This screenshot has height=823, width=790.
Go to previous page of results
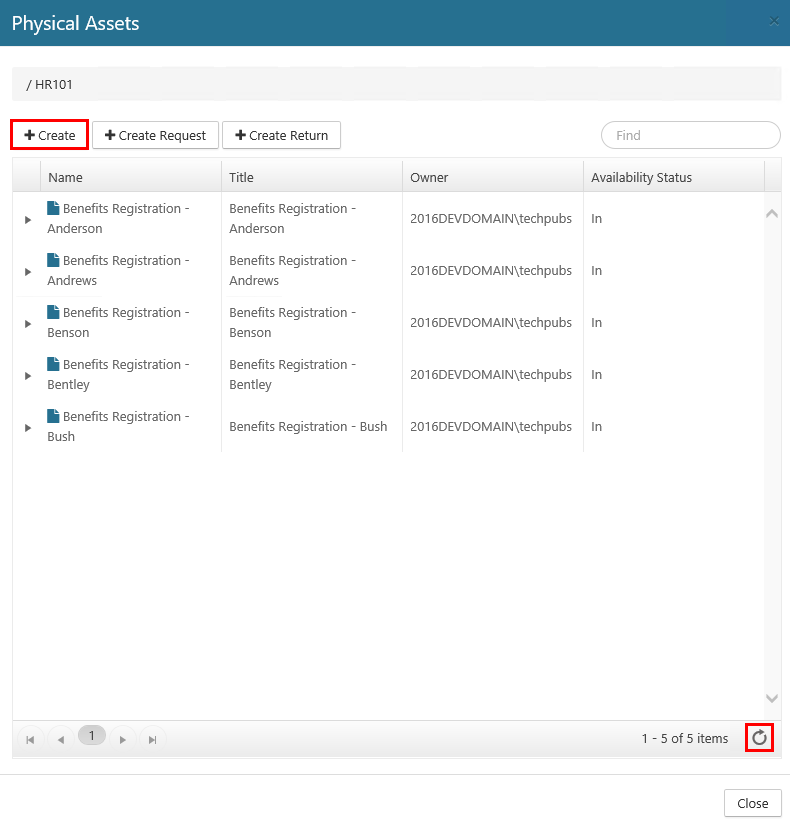pos(60,739)
